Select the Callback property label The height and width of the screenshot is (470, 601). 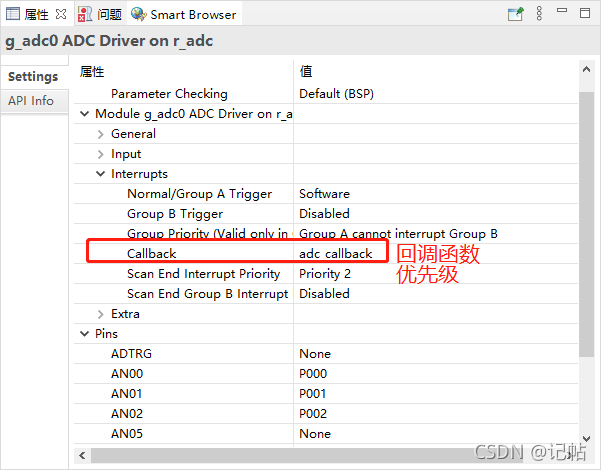pyautogui.click(x=152, y=253)
